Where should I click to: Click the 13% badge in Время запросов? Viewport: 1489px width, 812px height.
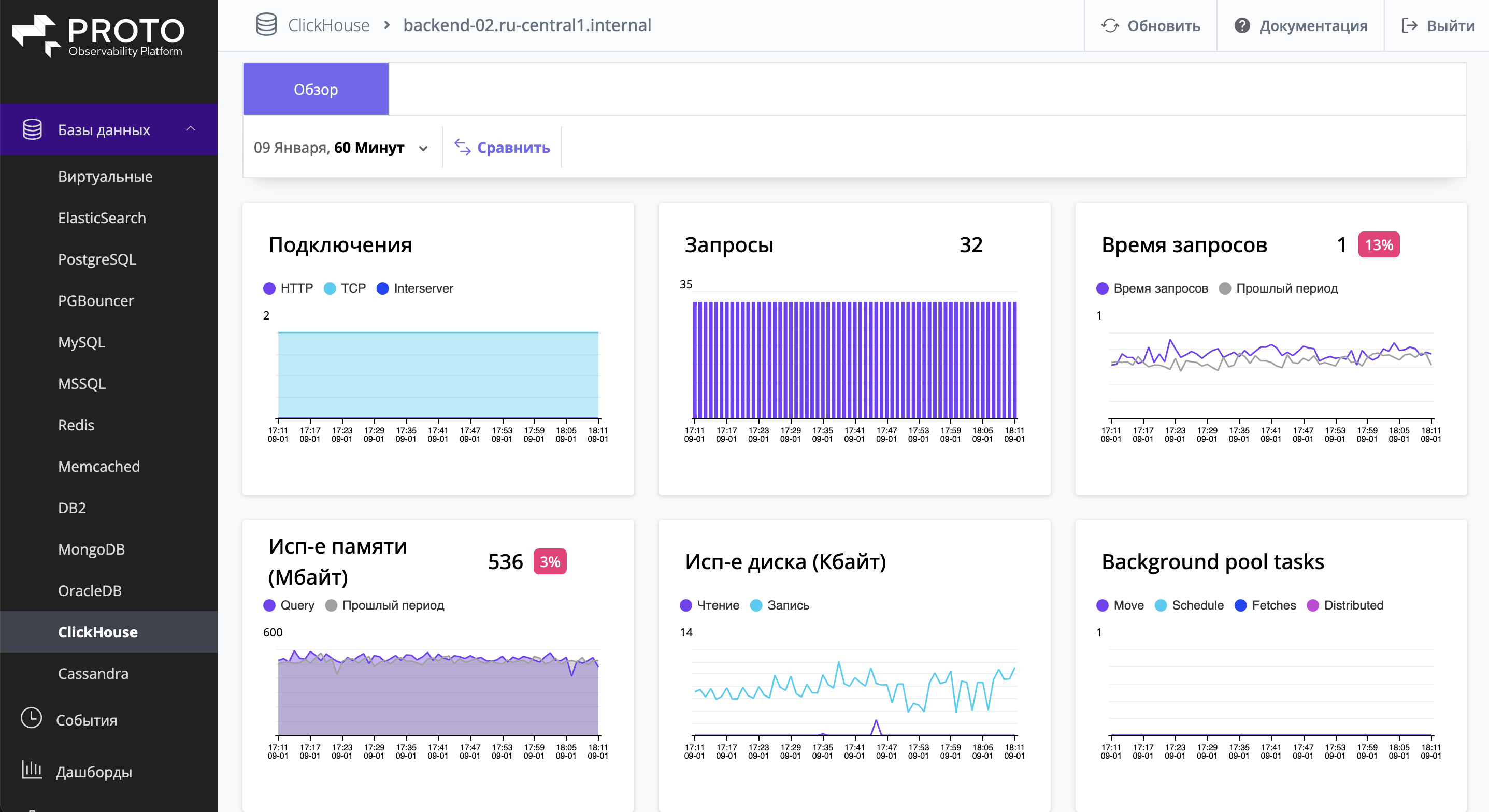(x=1378, y=245)
